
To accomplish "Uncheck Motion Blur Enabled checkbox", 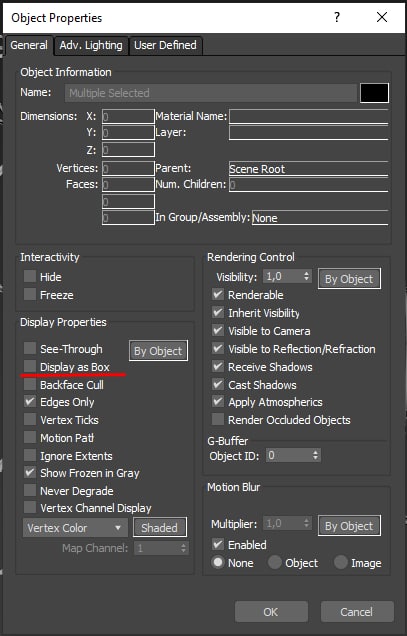I will (218, 544).
